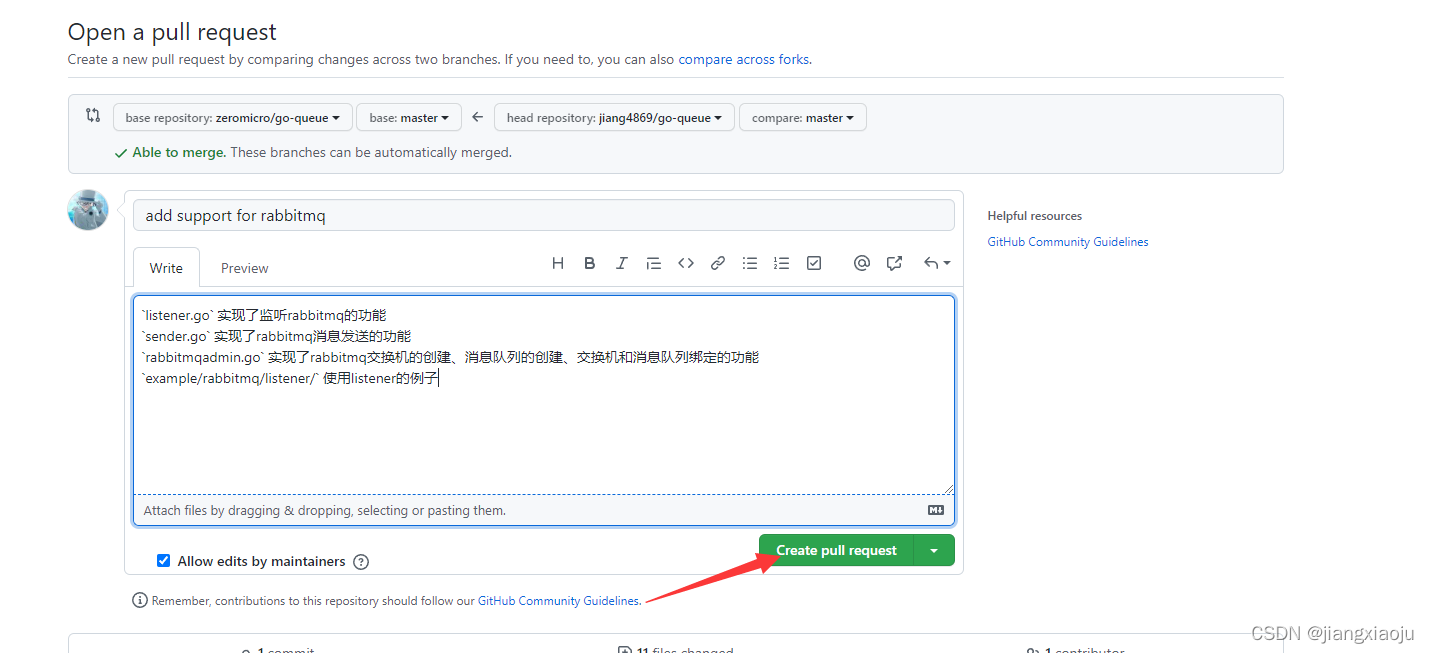Image resolution: width=1429 pixels, height=653 pixels.
Task: Click the compare branches icon
Action: [x=93, y=116]
